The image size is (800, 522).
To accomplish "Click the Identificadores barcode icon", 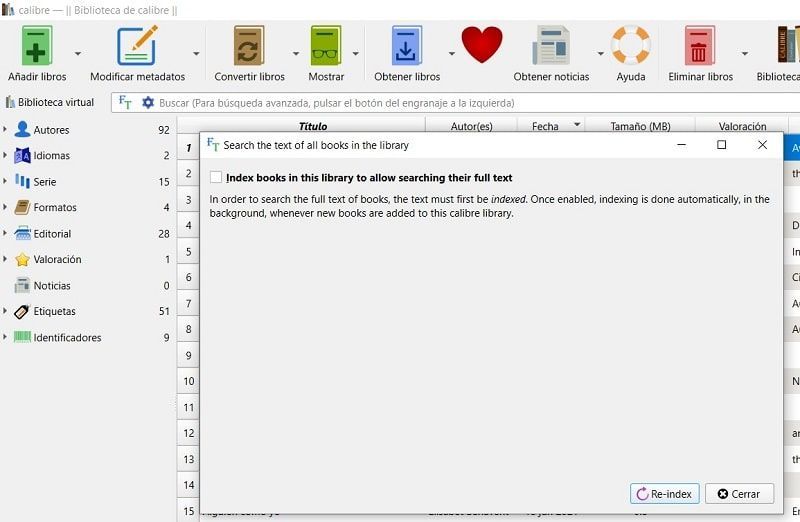I will pyautogui.click(x=22, y=337).
